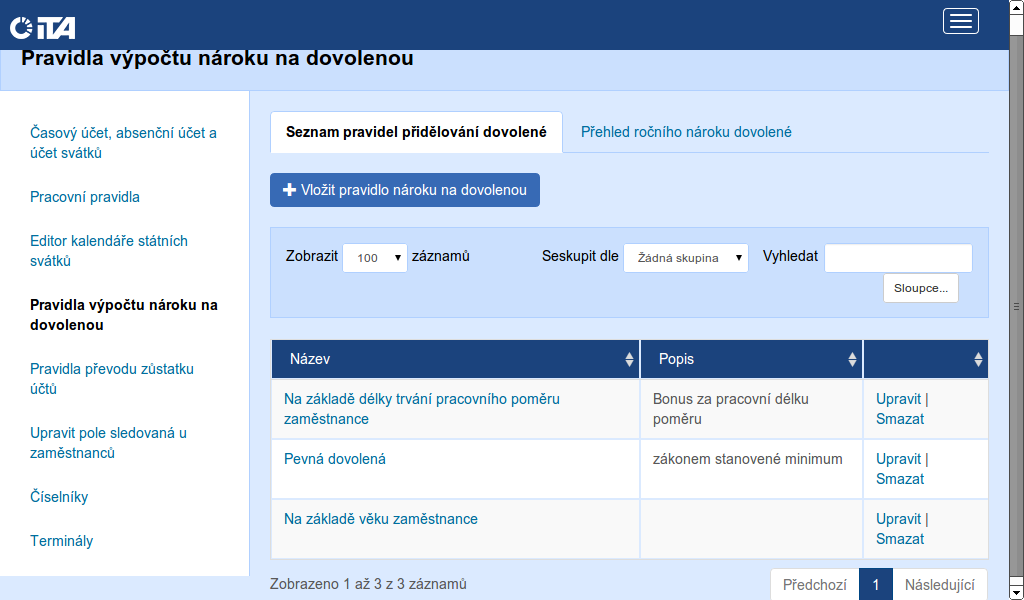Open Číselníky from the sidebar

pyautogui.click(x=66, y=497)
